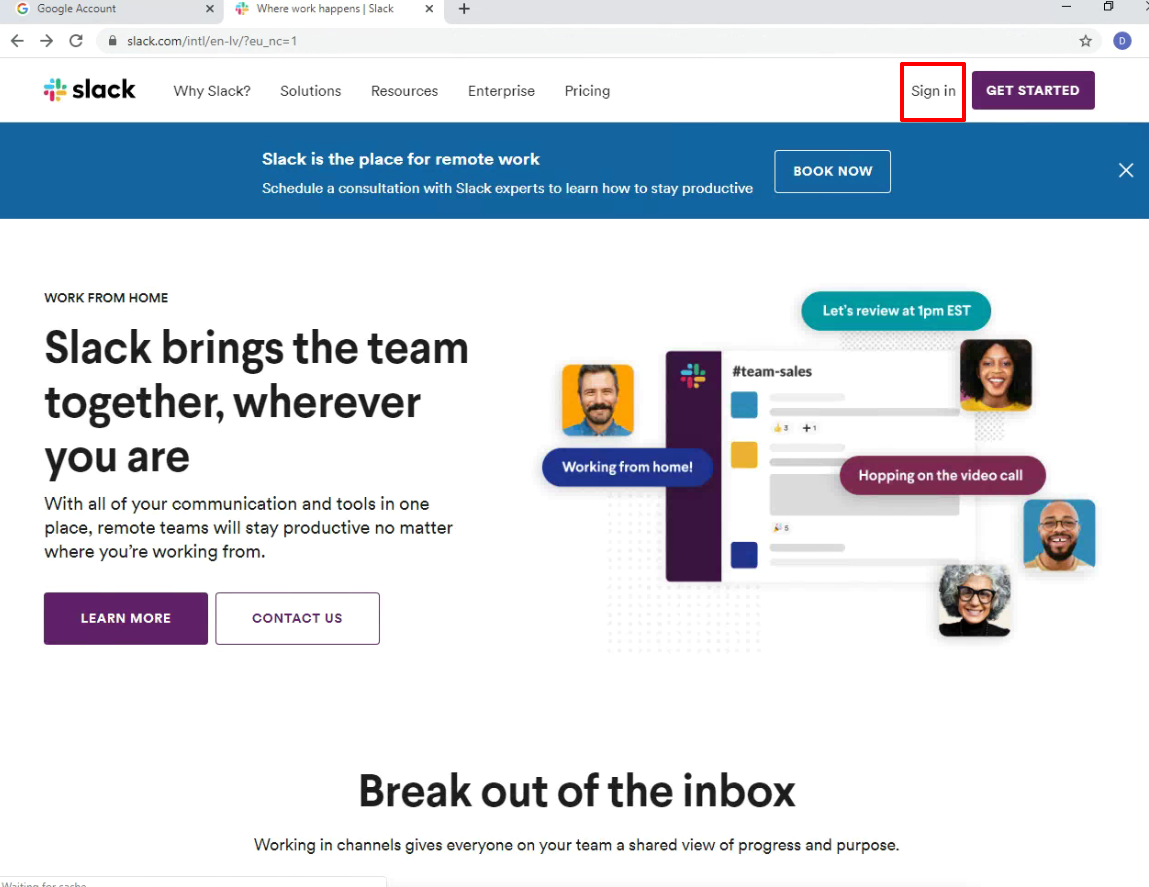This screenshot has width=1149, height=887.
Task: Reload the page with refresh icon
Action: 76,41
